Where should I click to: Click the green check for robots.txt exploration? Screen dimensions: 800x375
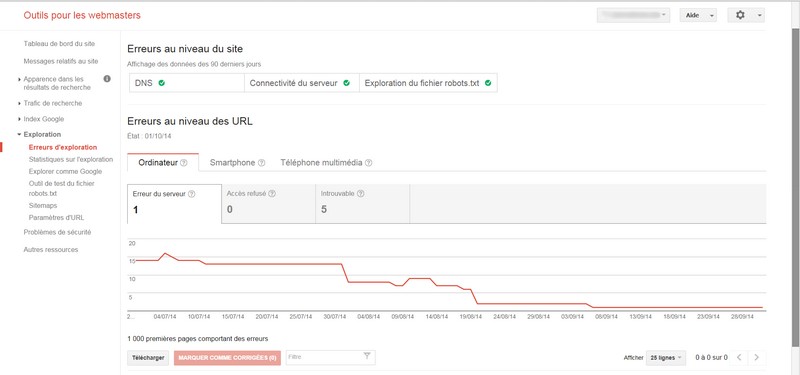(x=488, y=83)
